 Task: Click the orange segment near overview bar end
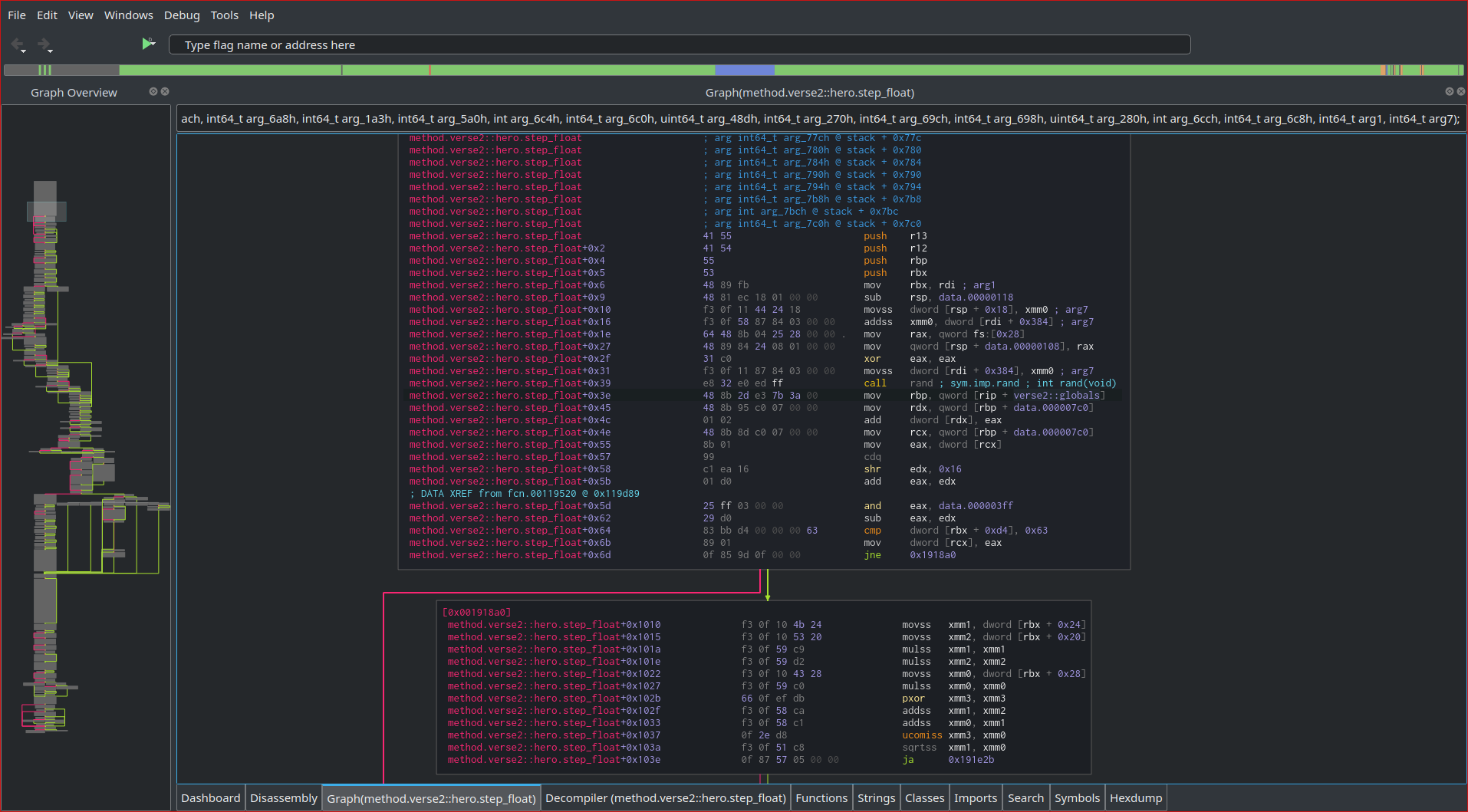pyautogui.click(x=1384, y=70)
